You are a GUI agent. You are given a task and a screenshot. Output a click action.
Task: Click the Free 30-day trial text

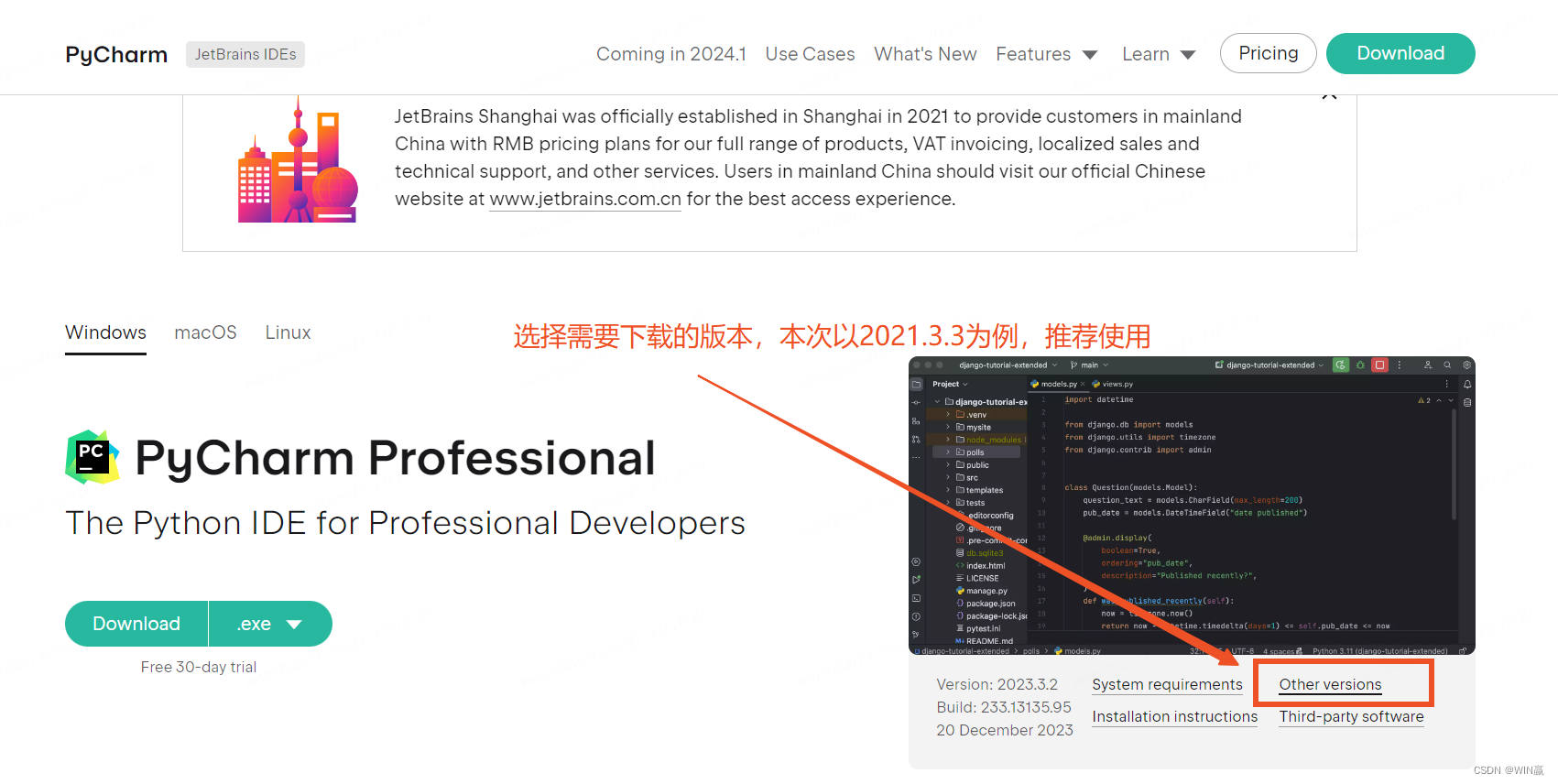point(199,667)
